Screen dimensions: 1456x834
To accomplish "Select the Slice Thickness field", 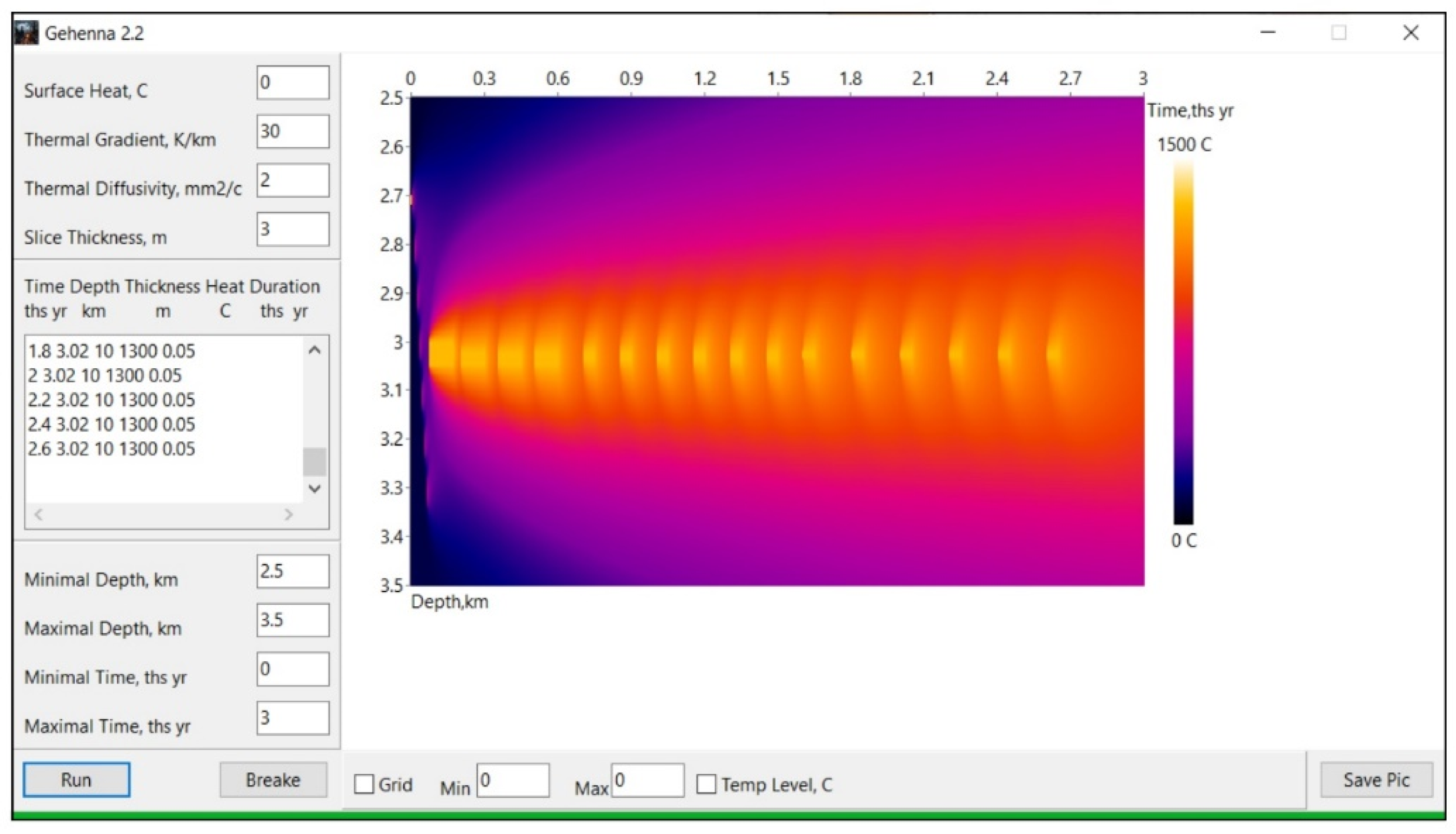I will point(293,229).
